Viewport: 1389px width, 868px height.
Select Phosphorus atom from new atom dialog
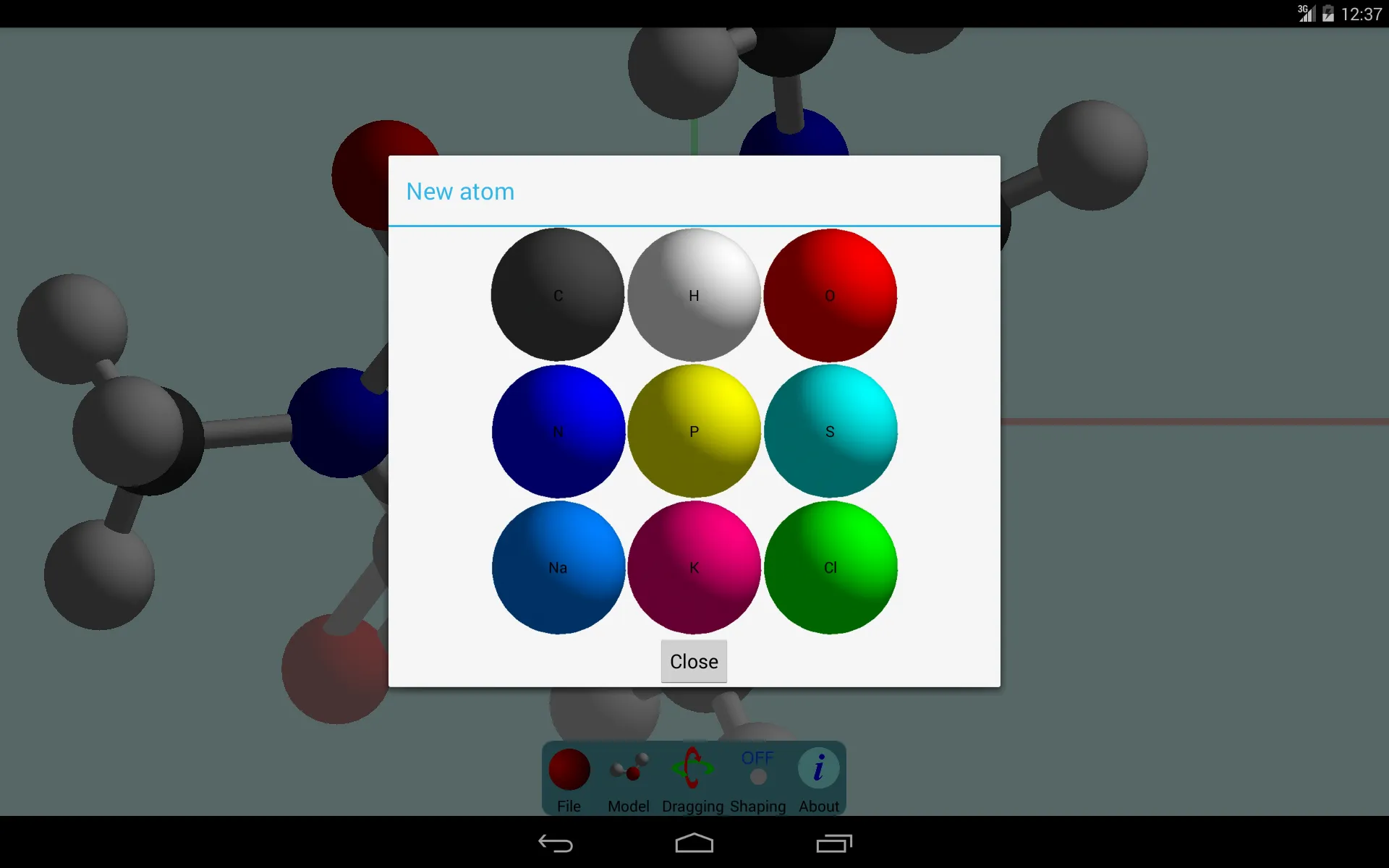pyautogui.click(x=694, y=431)
